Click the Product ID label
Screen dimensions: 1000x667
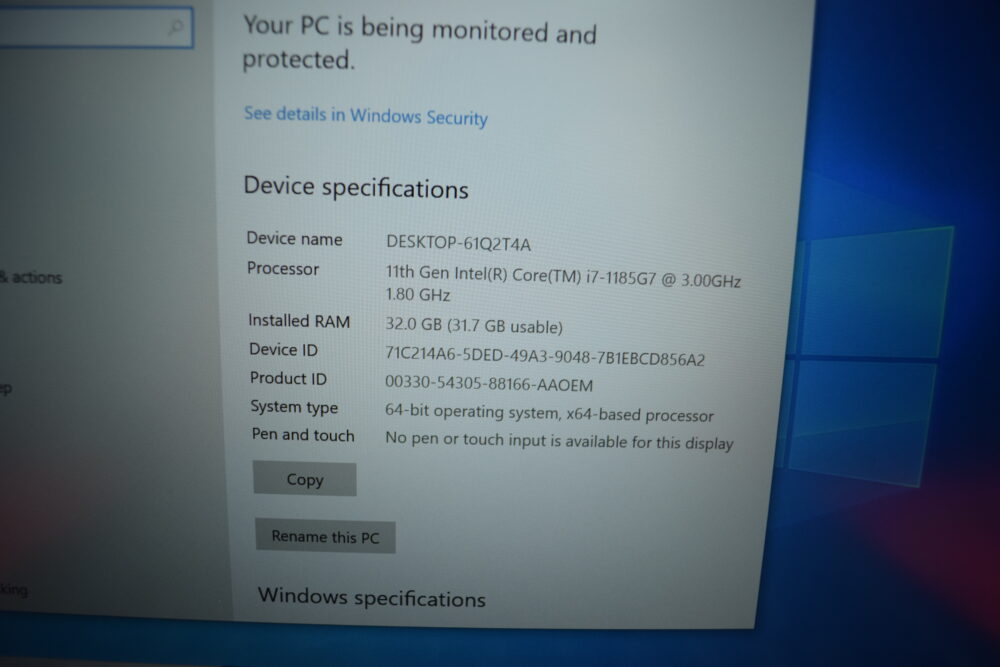pos(288,378)
